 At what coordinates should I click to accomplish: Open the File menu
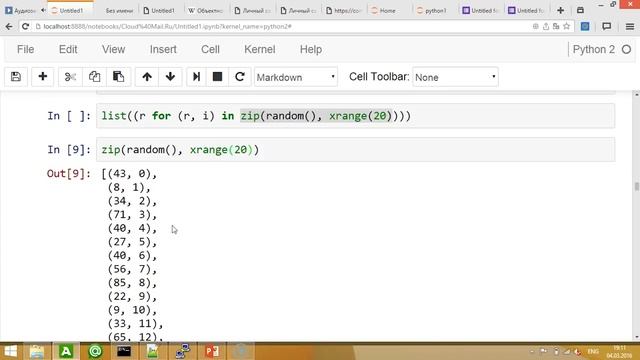point(25,49)
